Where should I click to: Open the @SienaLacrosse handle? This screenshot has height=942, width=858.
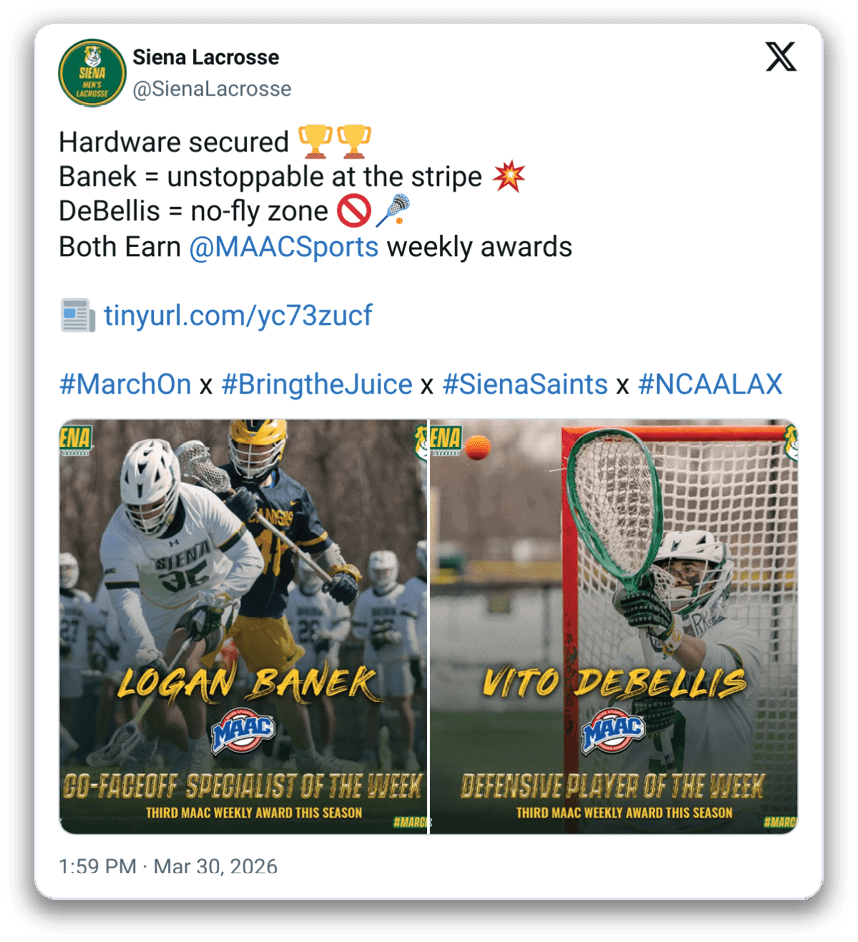(x=212, y=89)
